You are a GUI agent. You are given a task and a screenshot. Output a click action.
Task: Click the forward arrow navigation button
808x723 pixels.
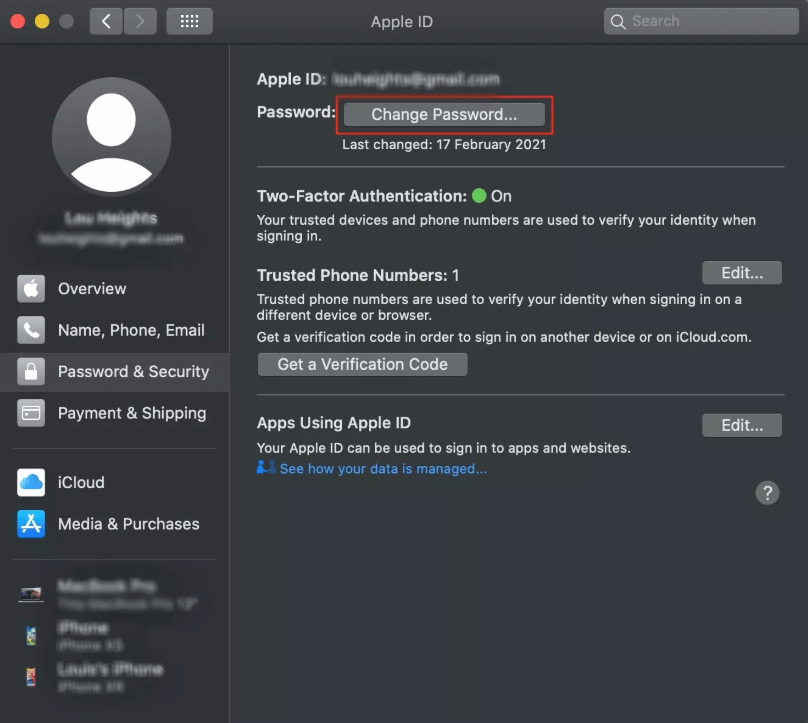pos(140,21)
